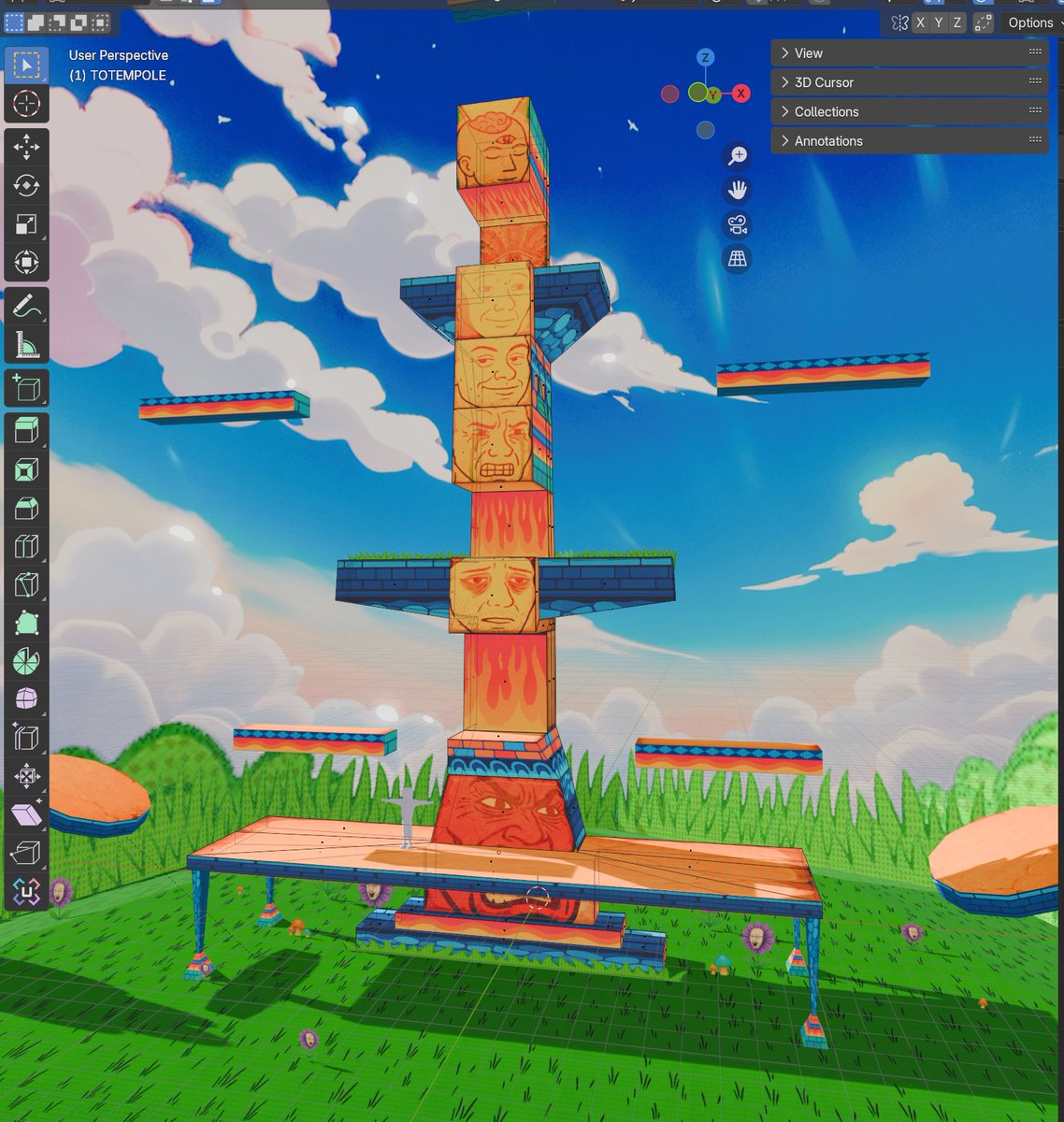This screenshot has height=1122, width=1064.
Task: Click the Annotations panel drag grip
Action: coord(1035,139)
